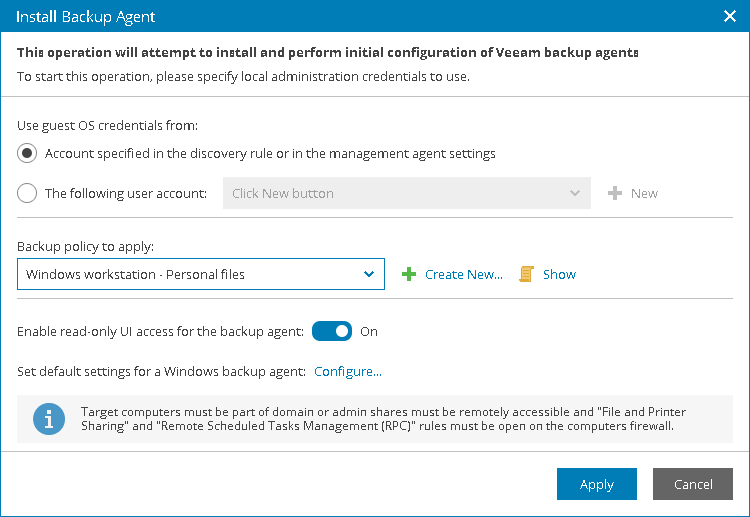Click the green plus icon for Create New
Image resolution: width=750 pixels, height=517 pixels.
(x=409, y=274)
